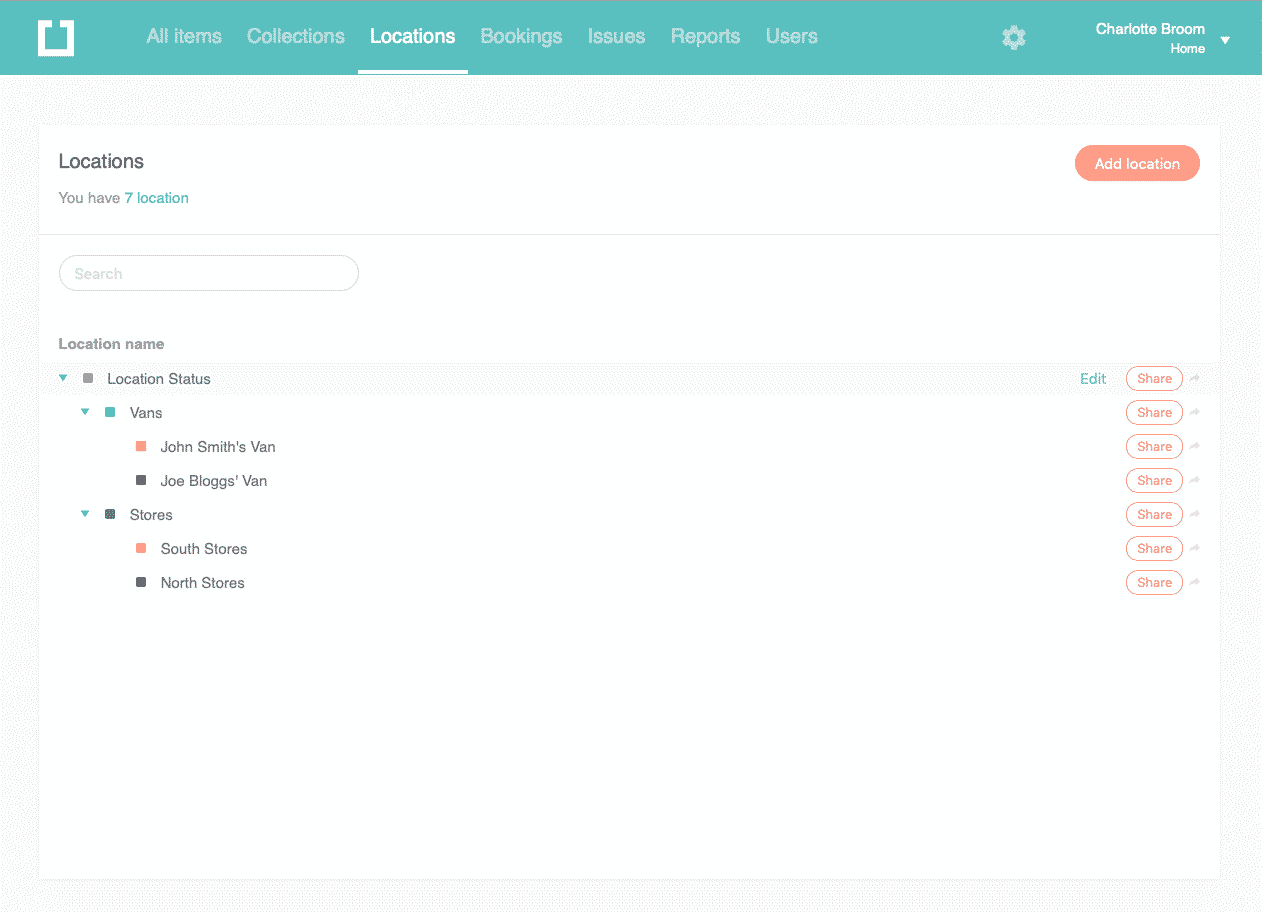Click the arrow icon on Joe Bloggs' Van row
Image resolution: width=1262 pixels, height=912 pixels.
[x=1195, y=481]
